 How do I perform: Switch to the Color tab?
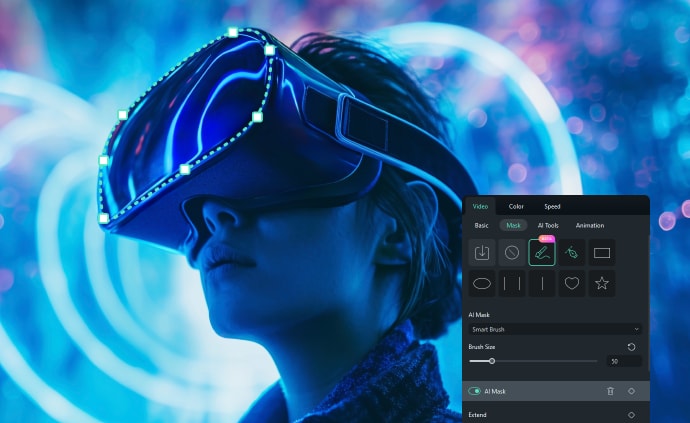(516, 206)
